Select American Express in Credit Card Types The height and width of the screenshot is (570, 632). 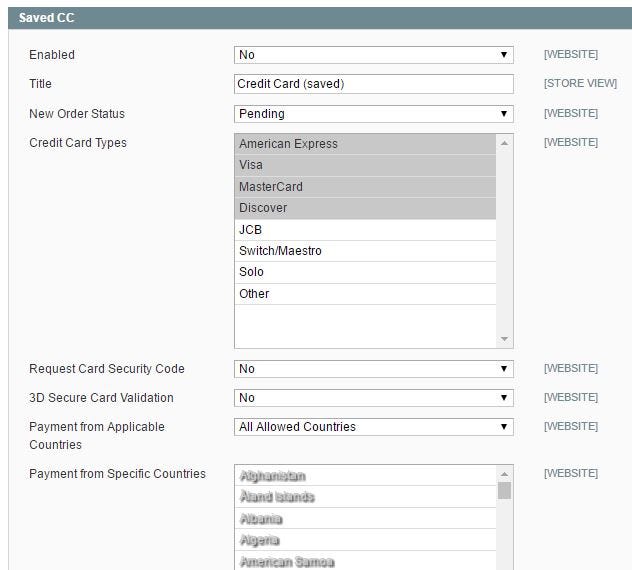coord(365,144)
